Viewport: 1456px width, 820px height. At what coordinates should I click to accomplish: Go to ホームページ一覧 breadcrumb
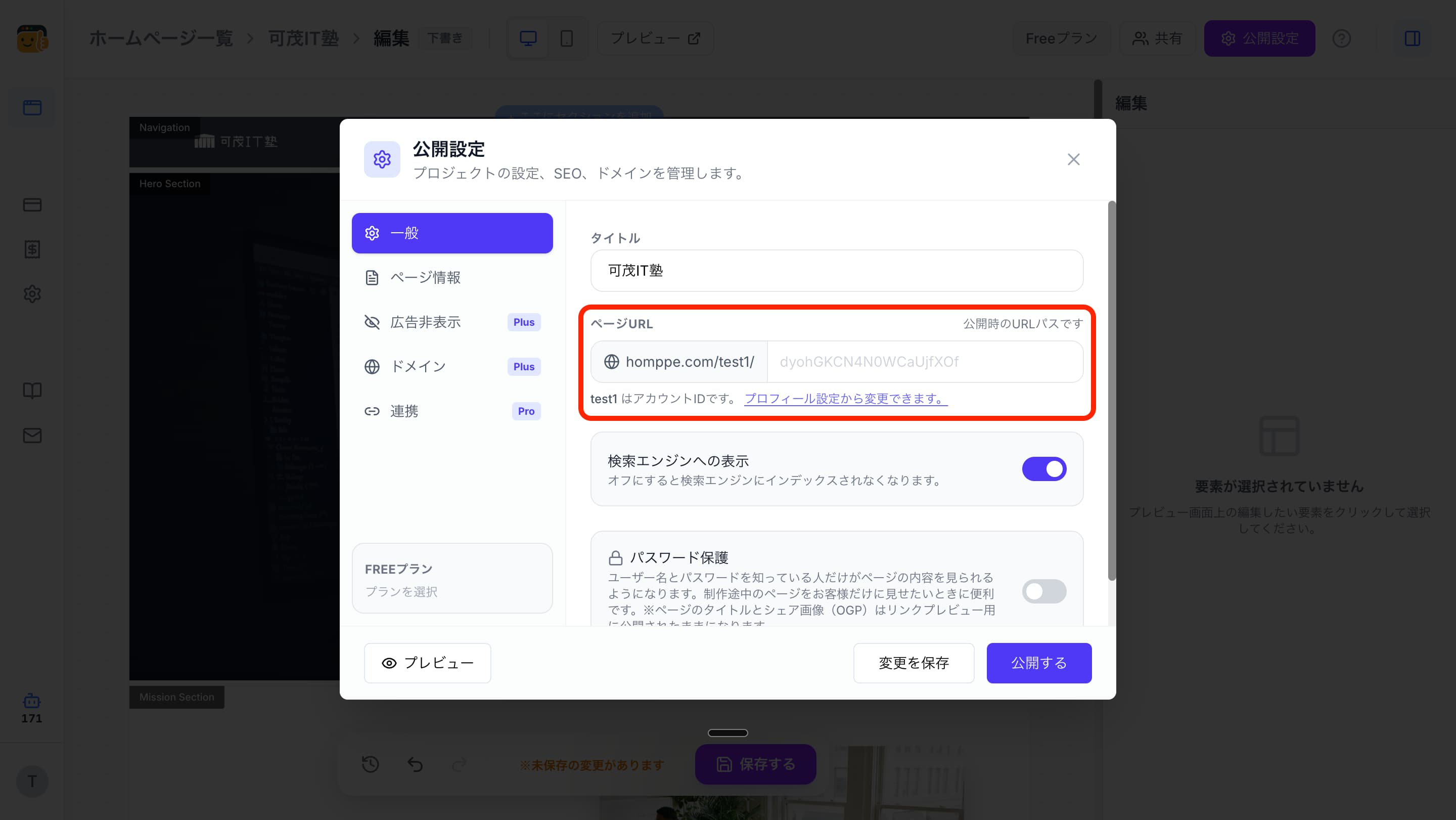tap(161, 38)
